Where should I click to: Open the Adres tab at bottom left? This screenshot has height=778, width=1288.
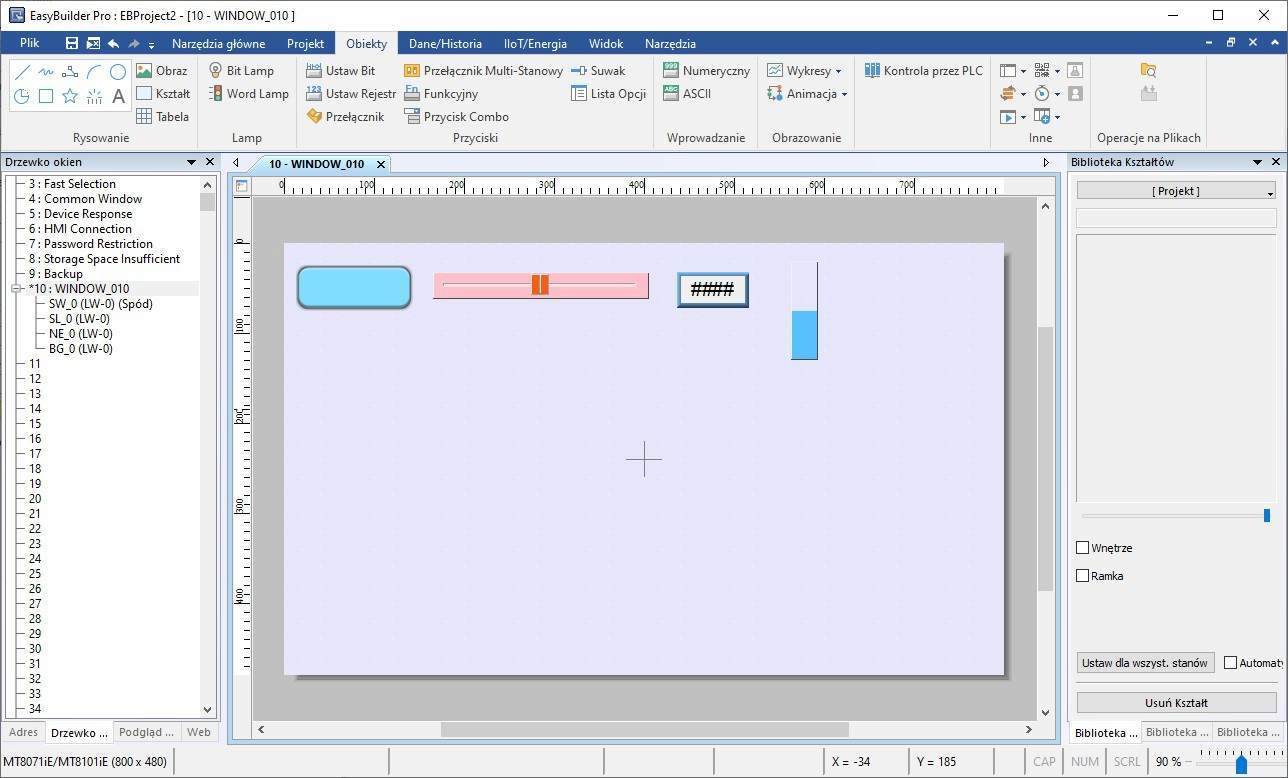coord(23,733)
